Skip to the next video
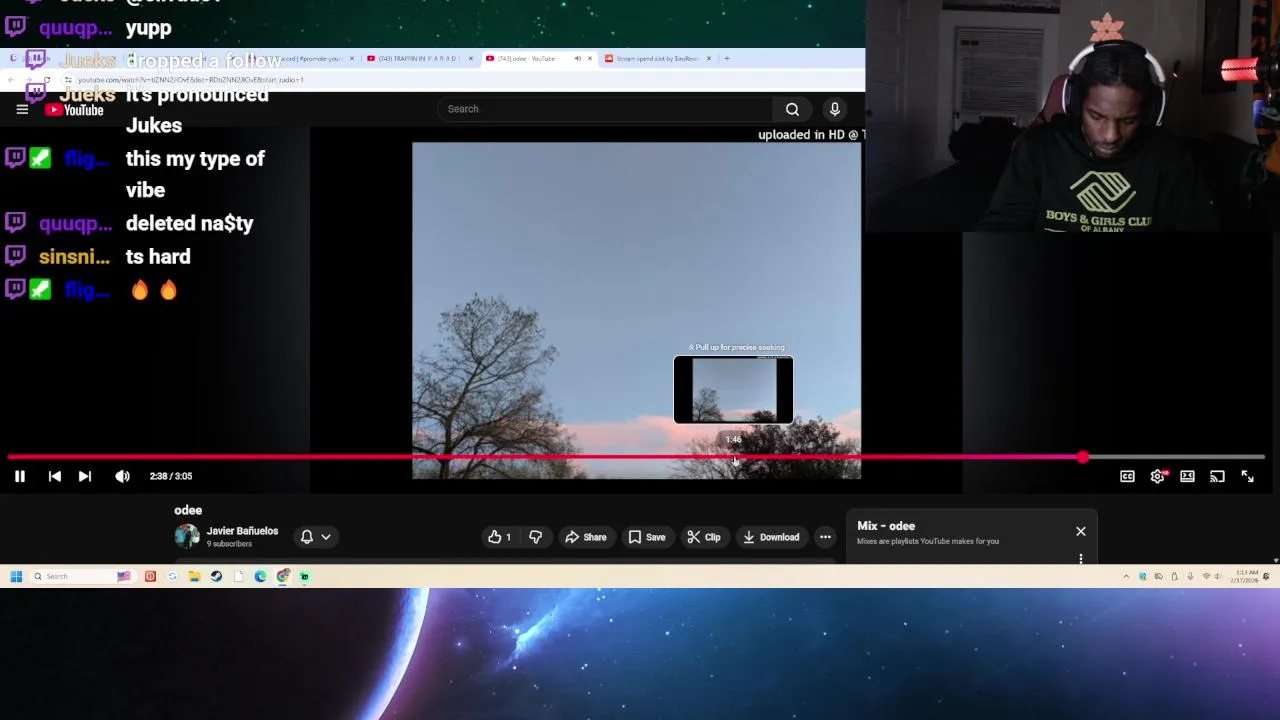Screen dimensions: 1280x720 (85, 476)
